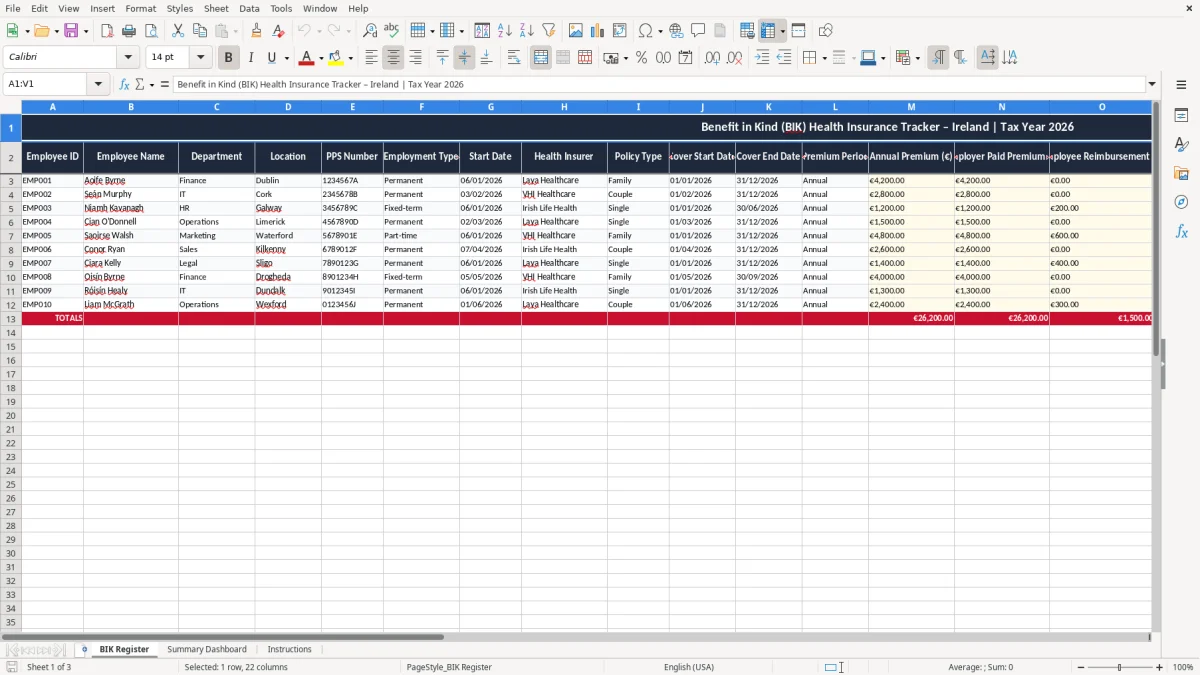Expand the formula bar
The width and height of the screenshot is (1200, 675).
point(1152,85)
